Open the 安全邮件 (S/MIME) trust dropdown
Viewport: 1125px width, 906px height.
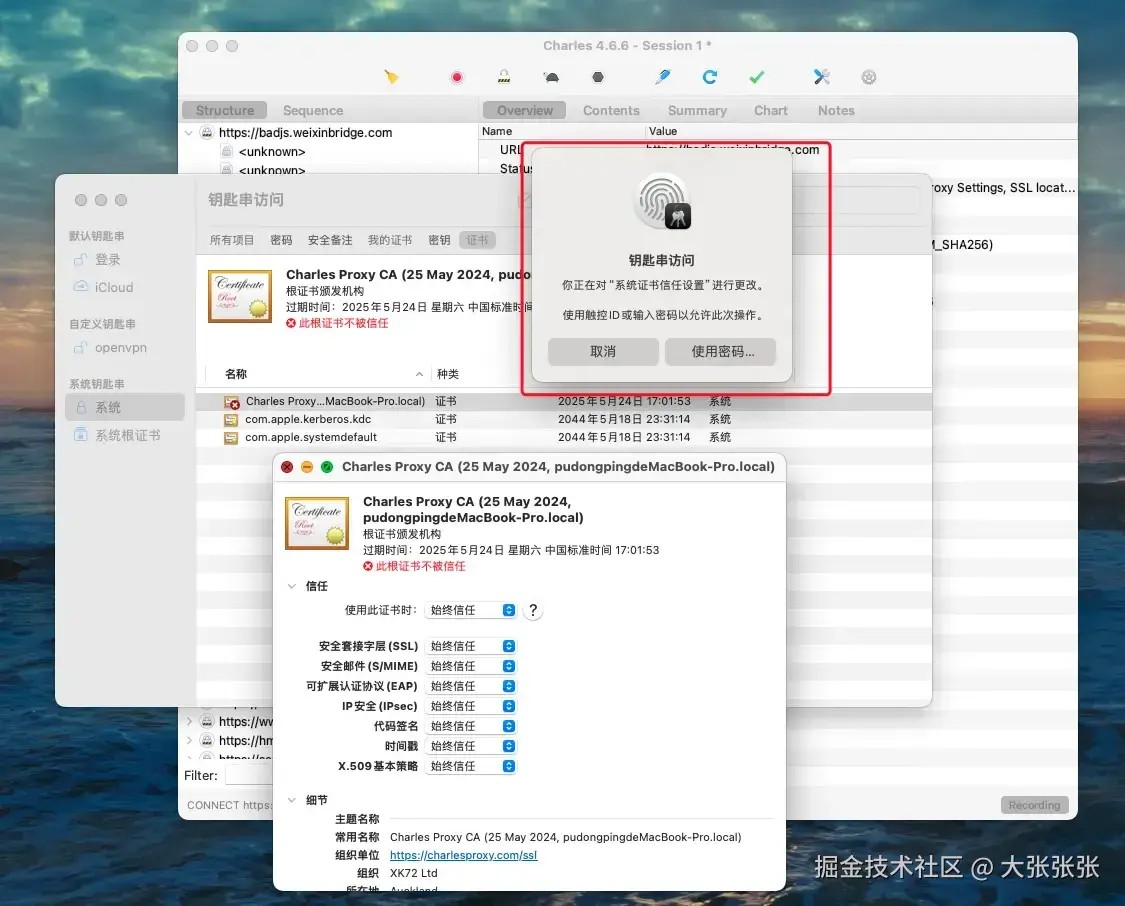[471, 666]
